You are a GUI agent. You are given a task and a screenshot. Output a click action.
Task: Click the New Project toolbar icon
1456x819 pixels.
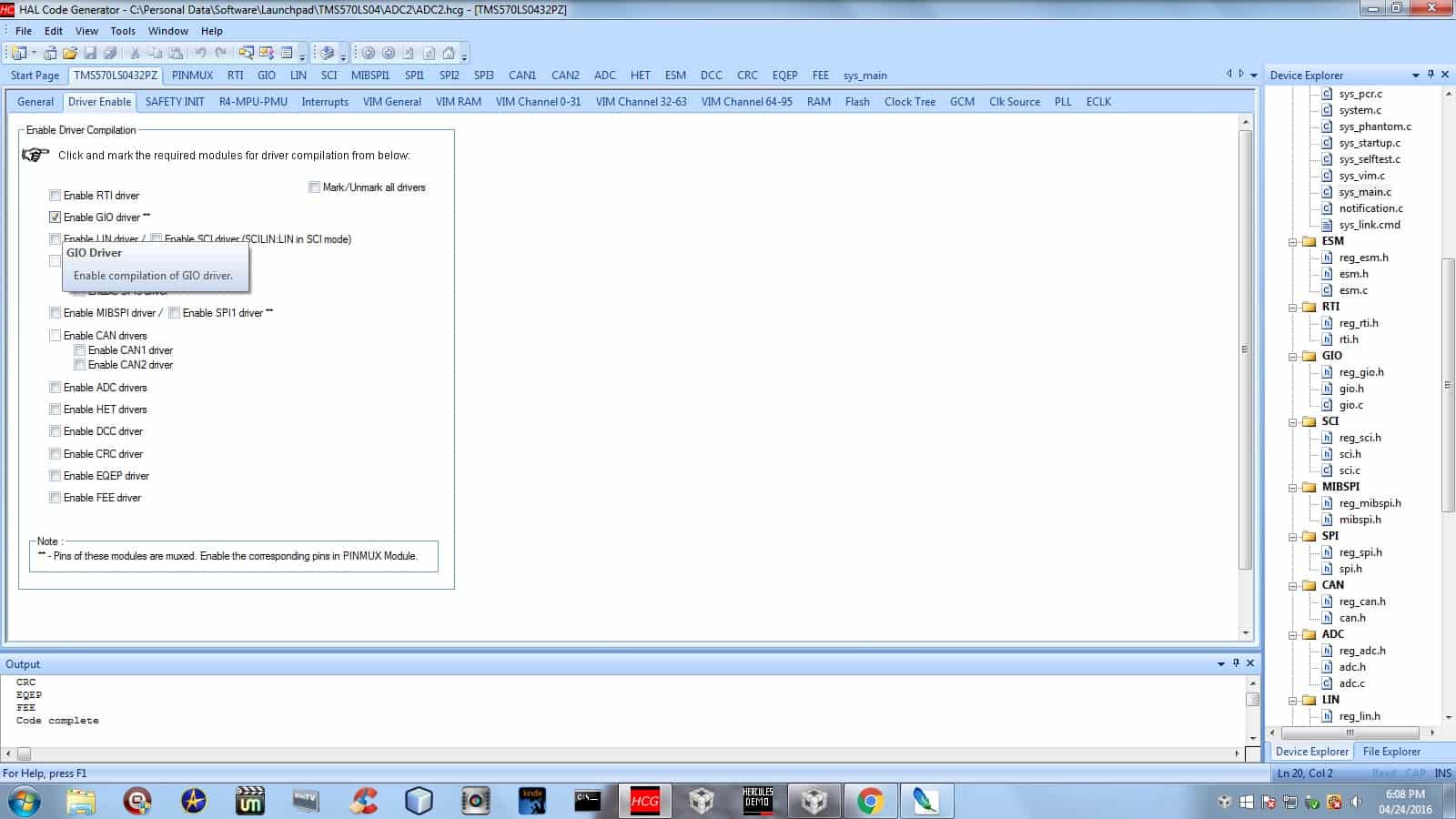(x=19, y=53)
